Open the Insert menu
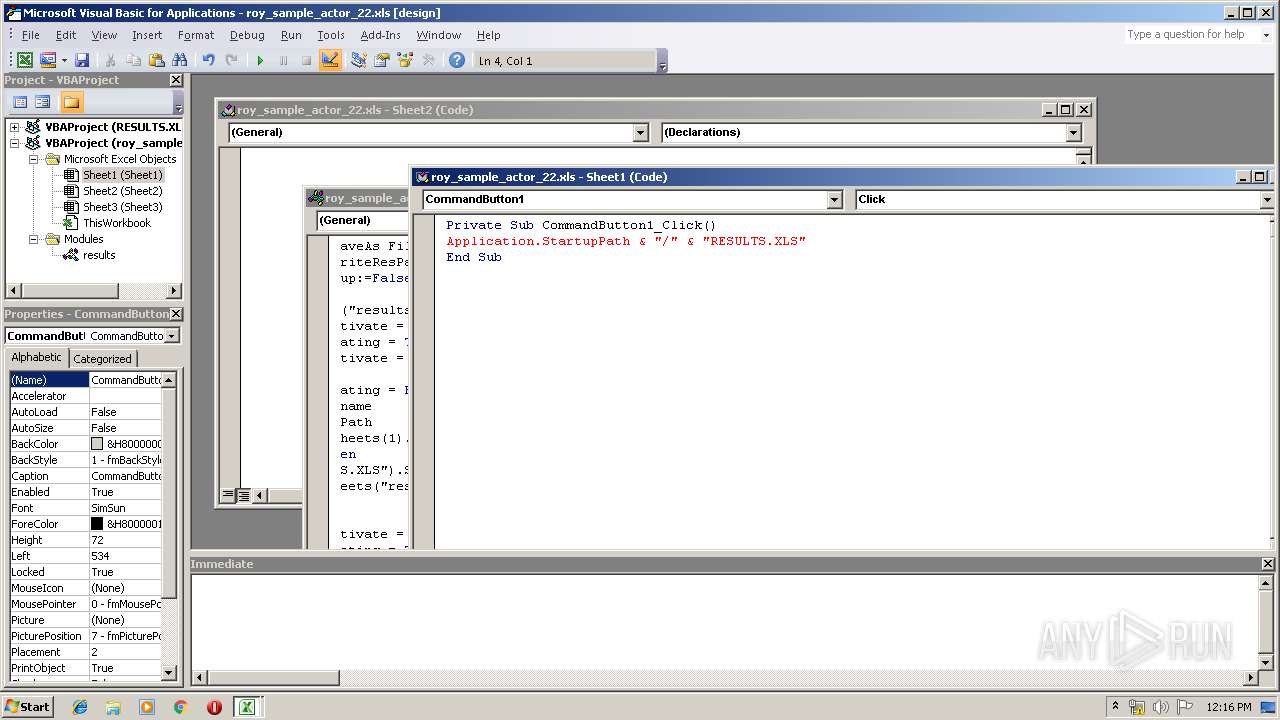The image size is (1280, 720). click(x=147, y=35)
